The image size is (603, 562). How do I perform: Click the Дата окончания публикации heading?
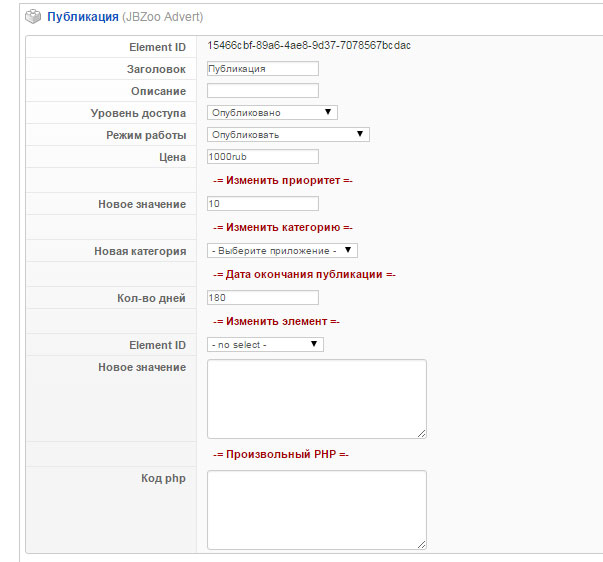[x=304, y=274]
